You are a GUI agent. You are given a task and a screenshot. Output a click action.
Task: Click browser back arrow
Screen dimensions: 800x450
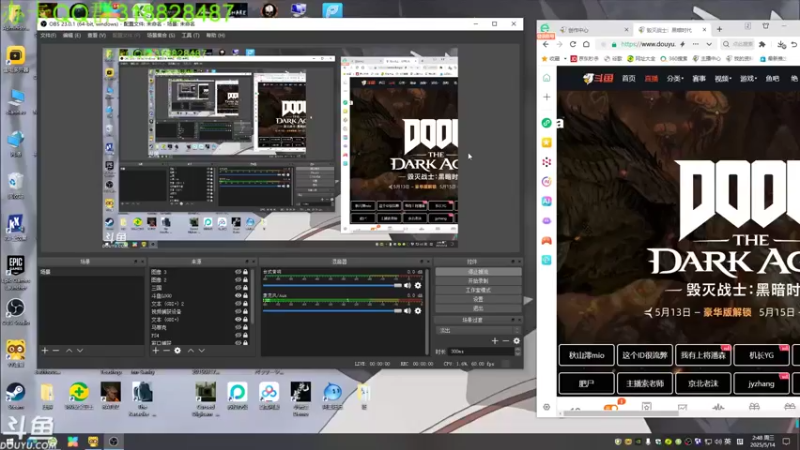pos(546,44)
